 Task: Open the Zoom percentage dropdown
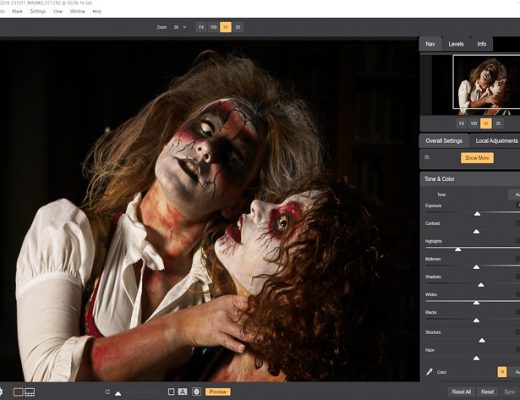[x=180, y=27]
